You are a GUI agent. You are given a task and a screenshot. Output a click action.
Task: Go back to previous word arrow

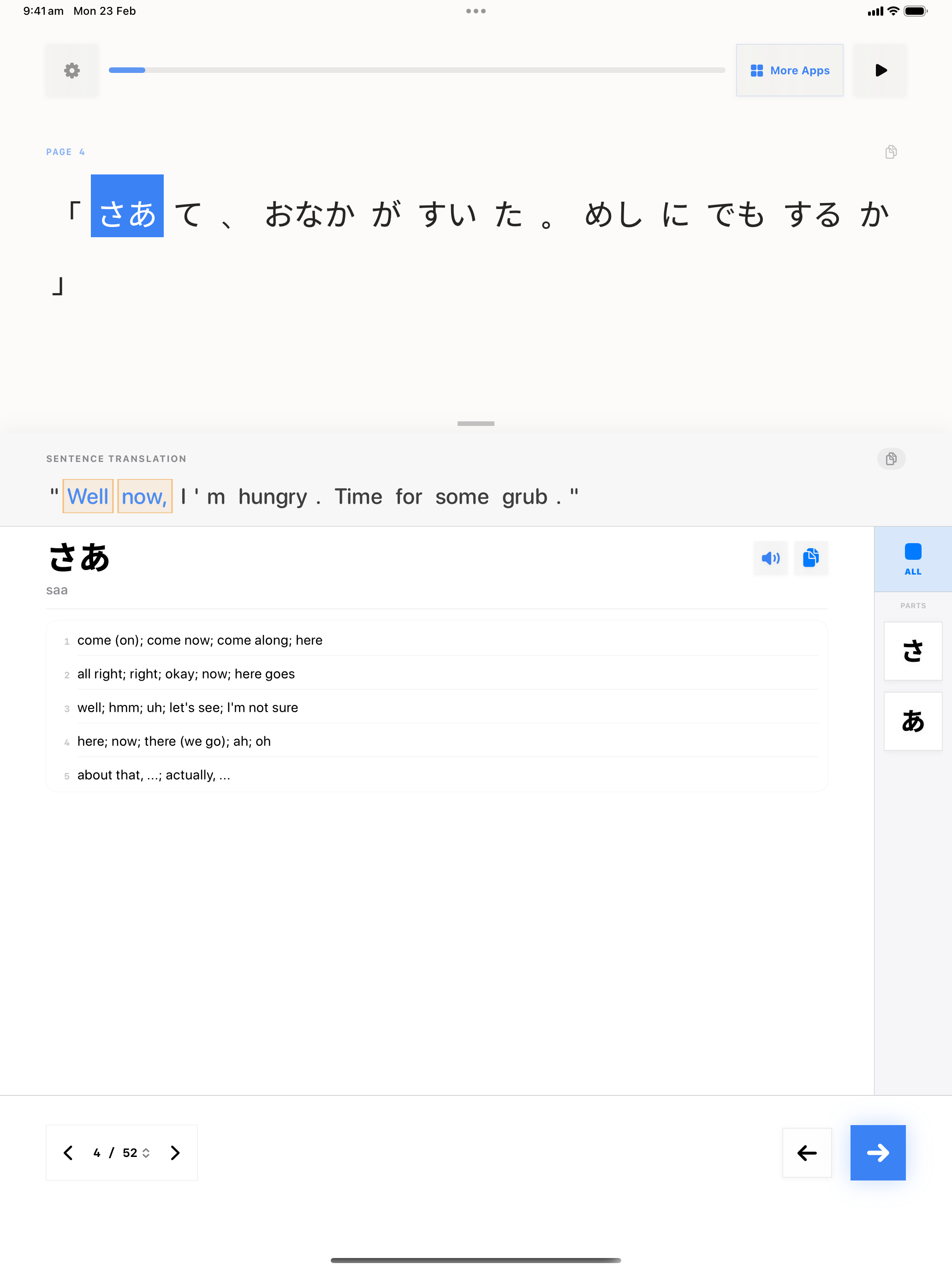click(806, 1153)
